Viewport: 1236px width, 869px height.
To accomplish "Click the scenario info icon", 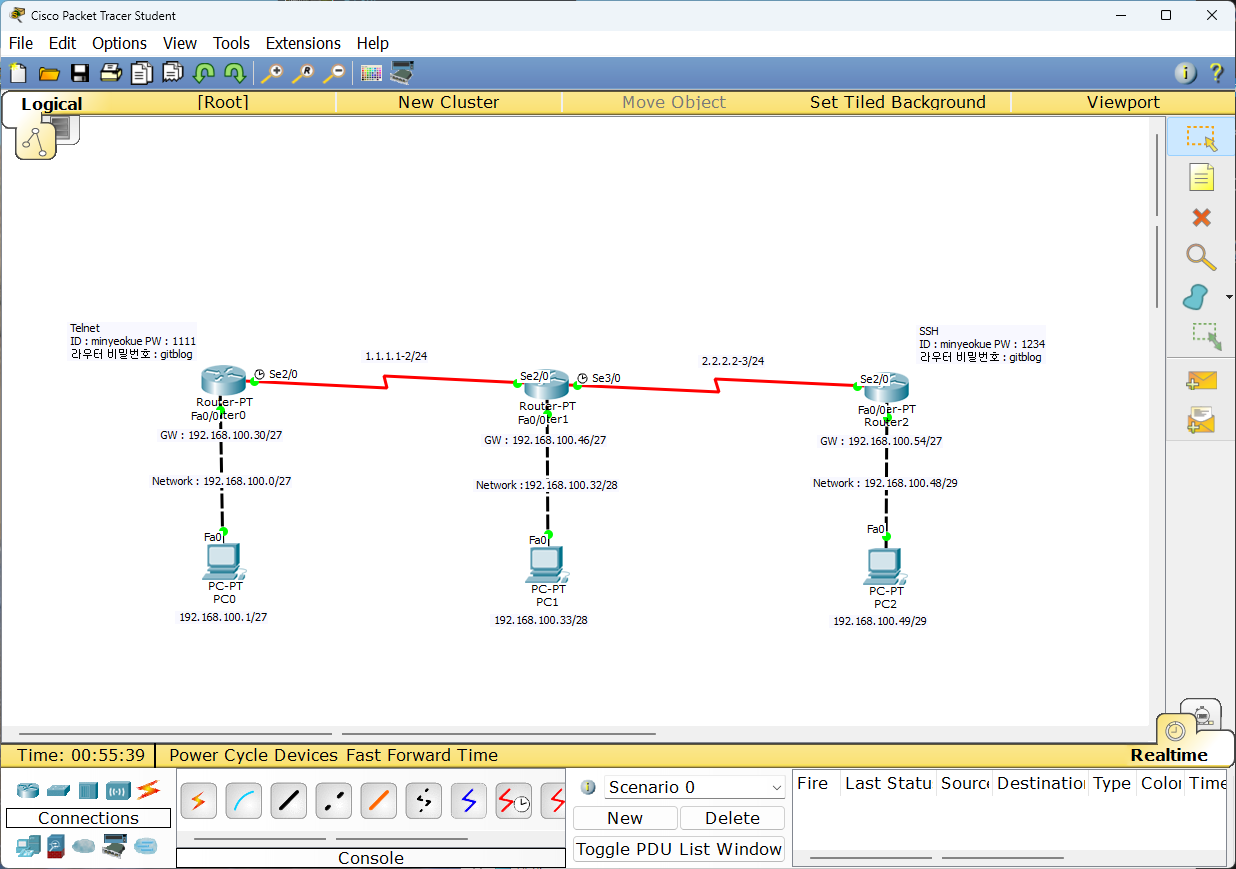I will (x=588, y=787).
